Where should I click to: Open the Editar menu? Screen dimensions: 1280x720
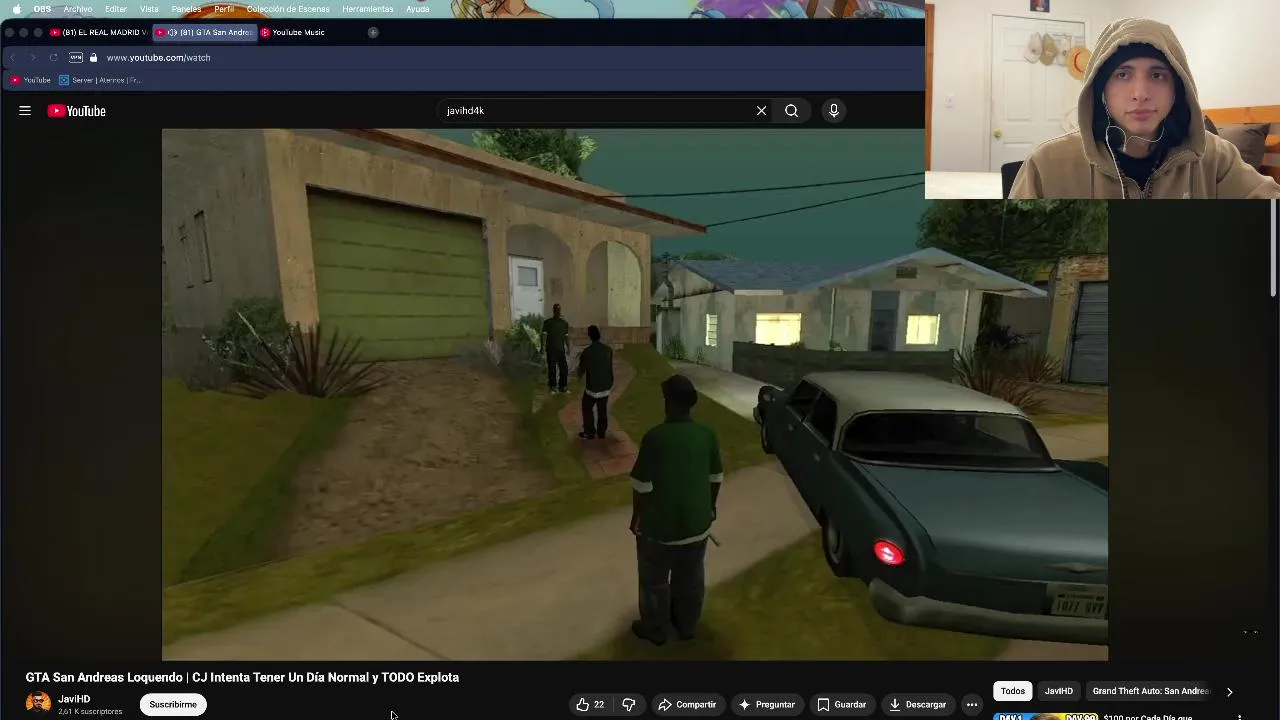116,9
